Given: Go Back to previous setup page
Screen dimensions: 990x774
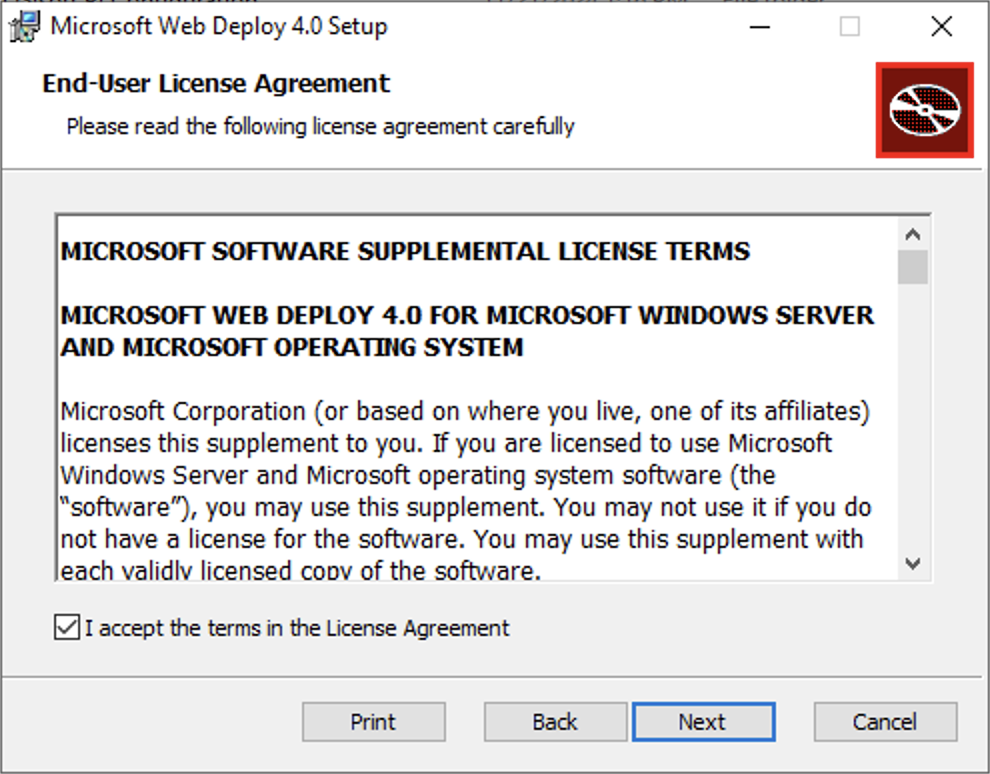Looking at the screenshot, I should 555,722.
